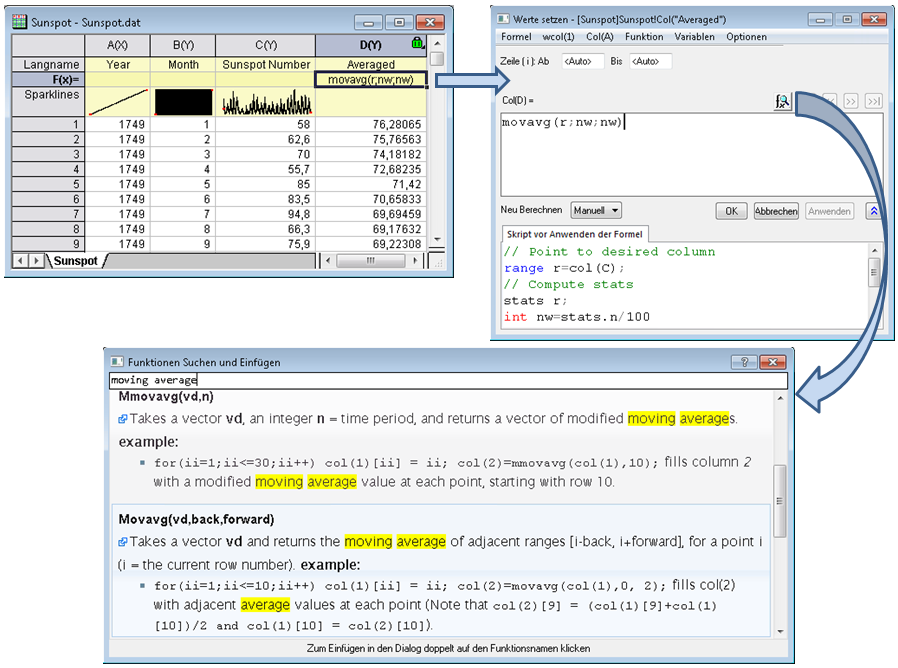Click cell value 62,6

266,139
